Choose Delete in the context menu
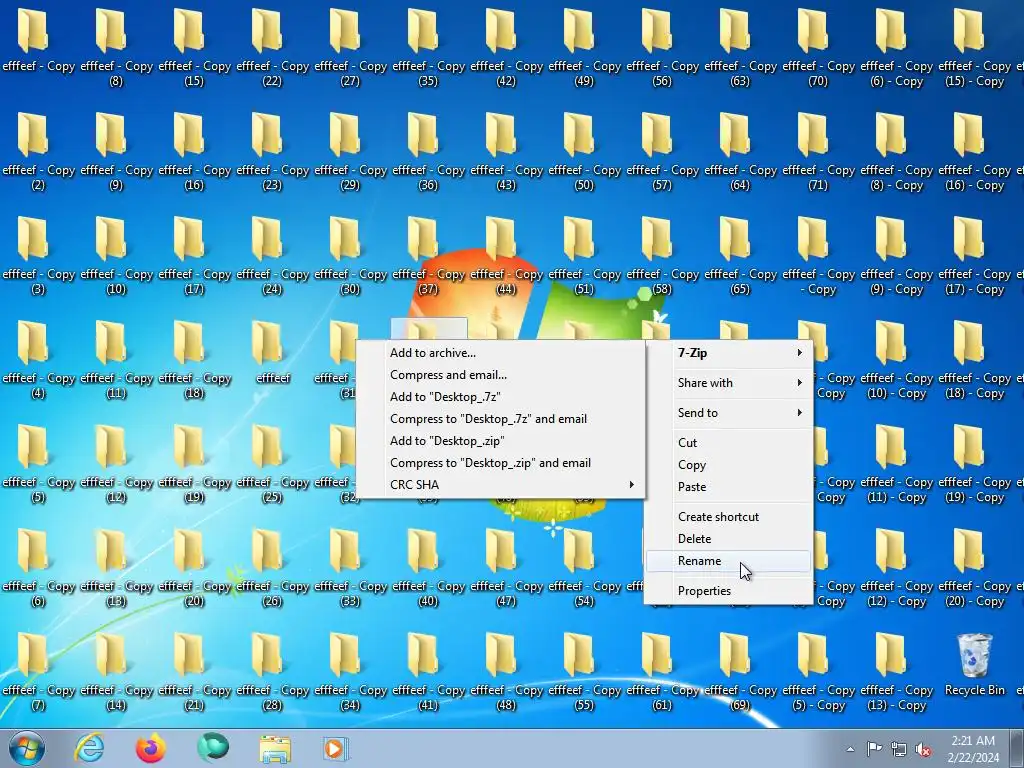Screen dimensions: 1024x768 [729, 539]
